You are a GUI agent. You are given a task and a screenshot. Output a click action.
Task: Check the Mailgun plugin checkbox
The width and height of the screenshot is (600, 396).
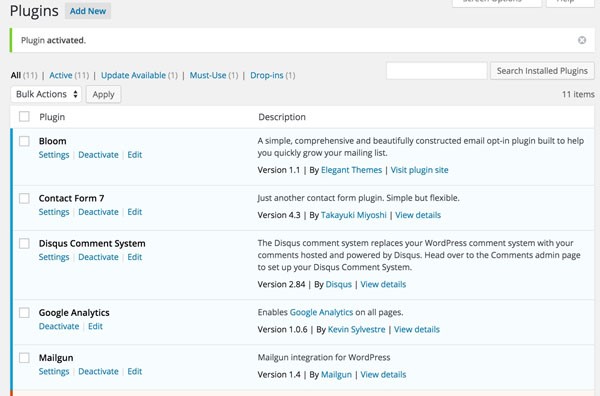click(x=24, y=358)
